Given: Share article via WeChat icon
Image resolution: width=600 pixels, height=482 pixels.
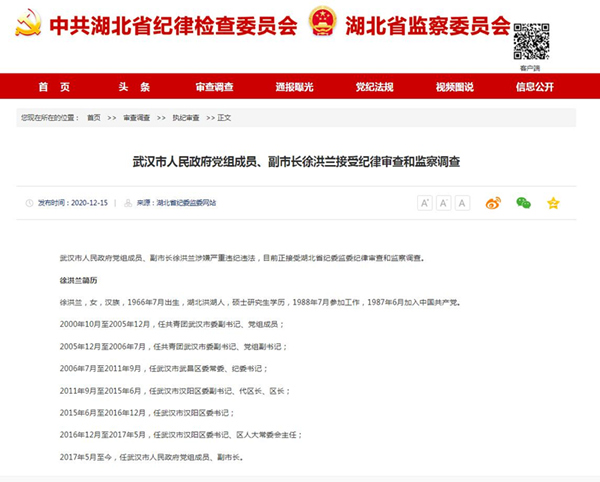Looking at the screenshot, I should [522, 203].
